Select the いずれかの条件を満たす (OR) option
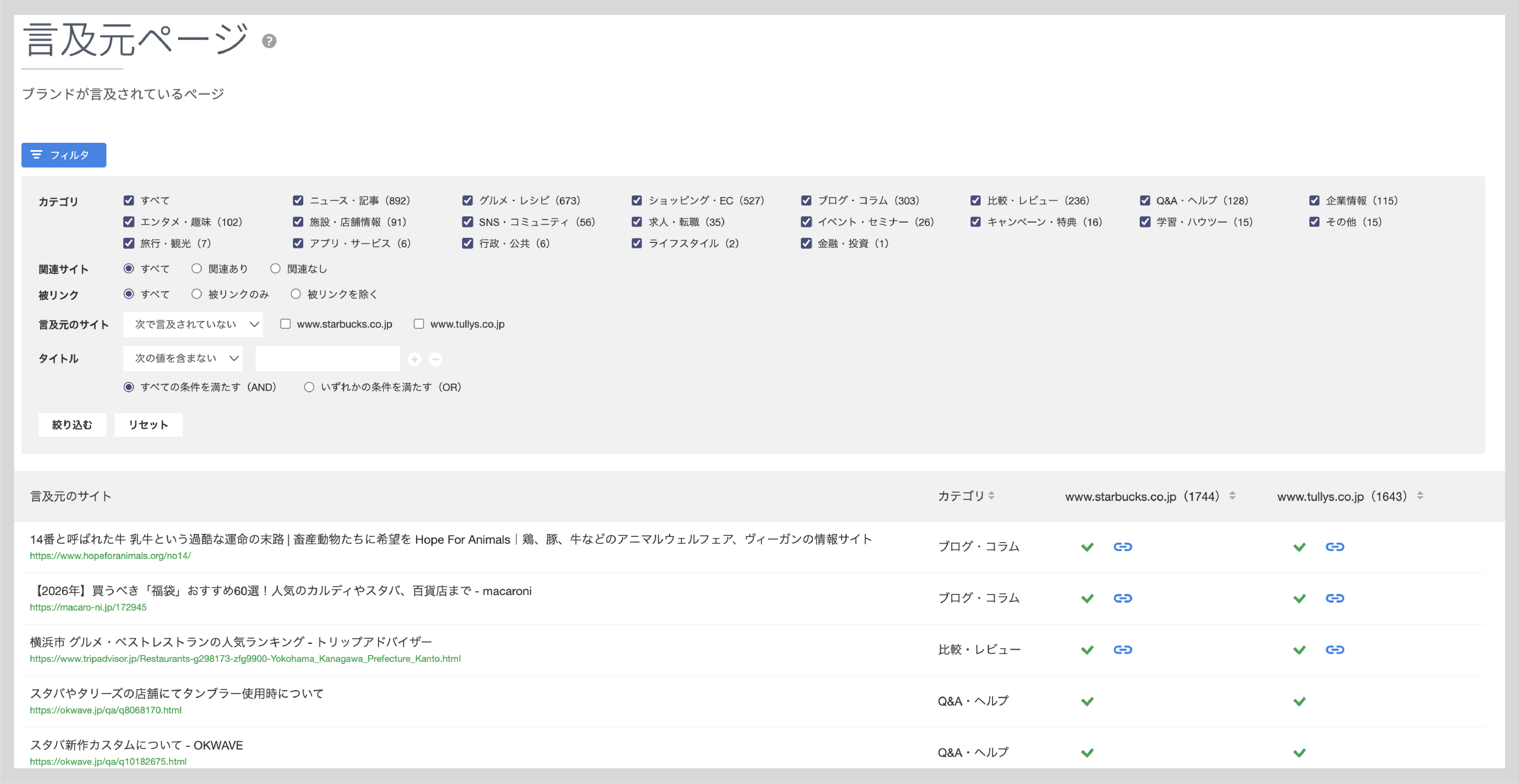Image resolution: width=1519 pixels, height=784 pixels. tap(309, 387)
